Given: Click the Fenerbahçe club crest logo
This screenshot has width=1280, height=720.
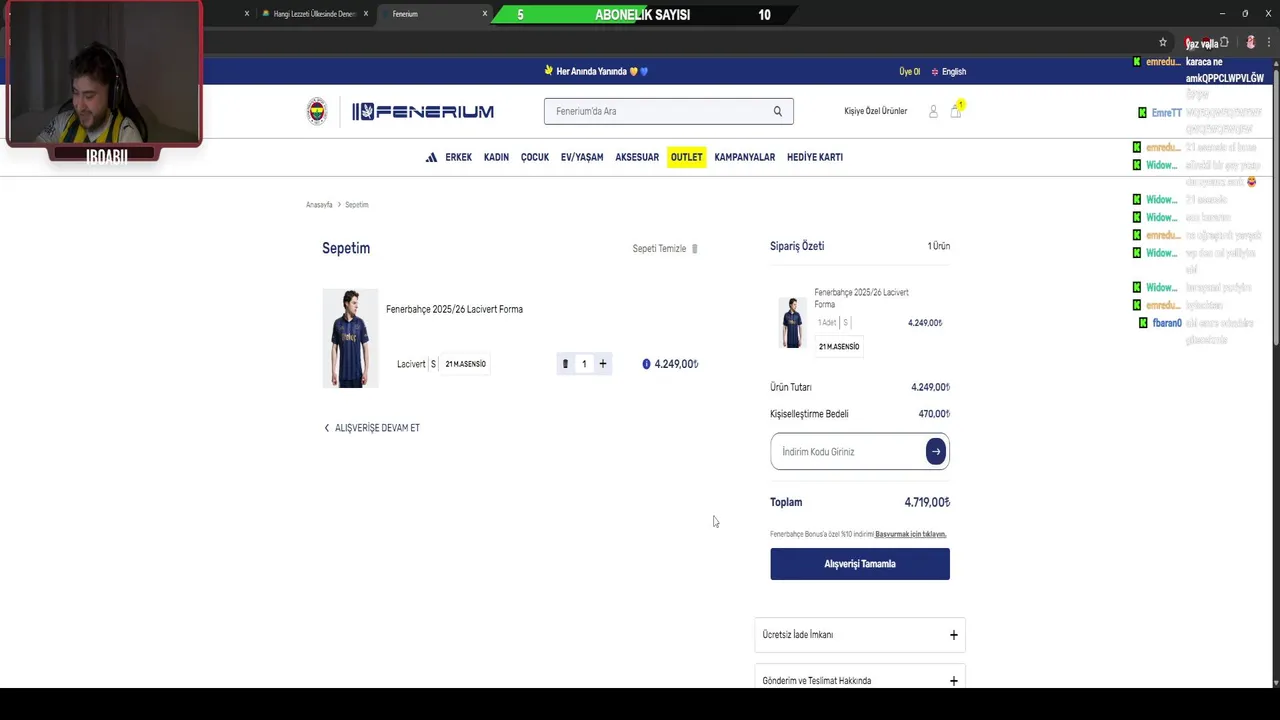Looking at the screenshot, I should tap(317, 111).
